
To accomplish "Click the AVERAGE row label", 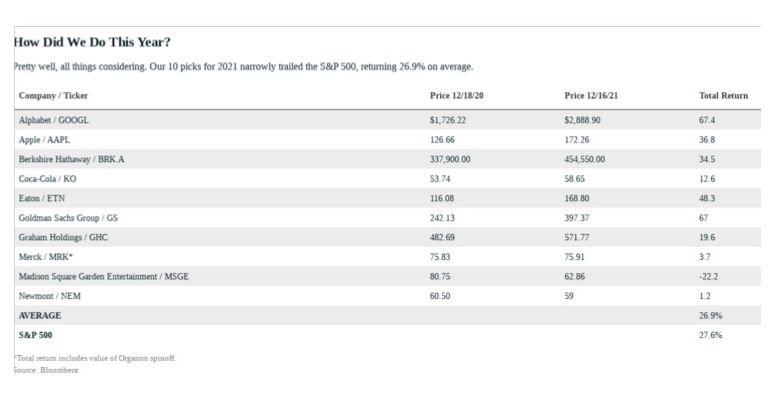I will [x=40, y=316].
